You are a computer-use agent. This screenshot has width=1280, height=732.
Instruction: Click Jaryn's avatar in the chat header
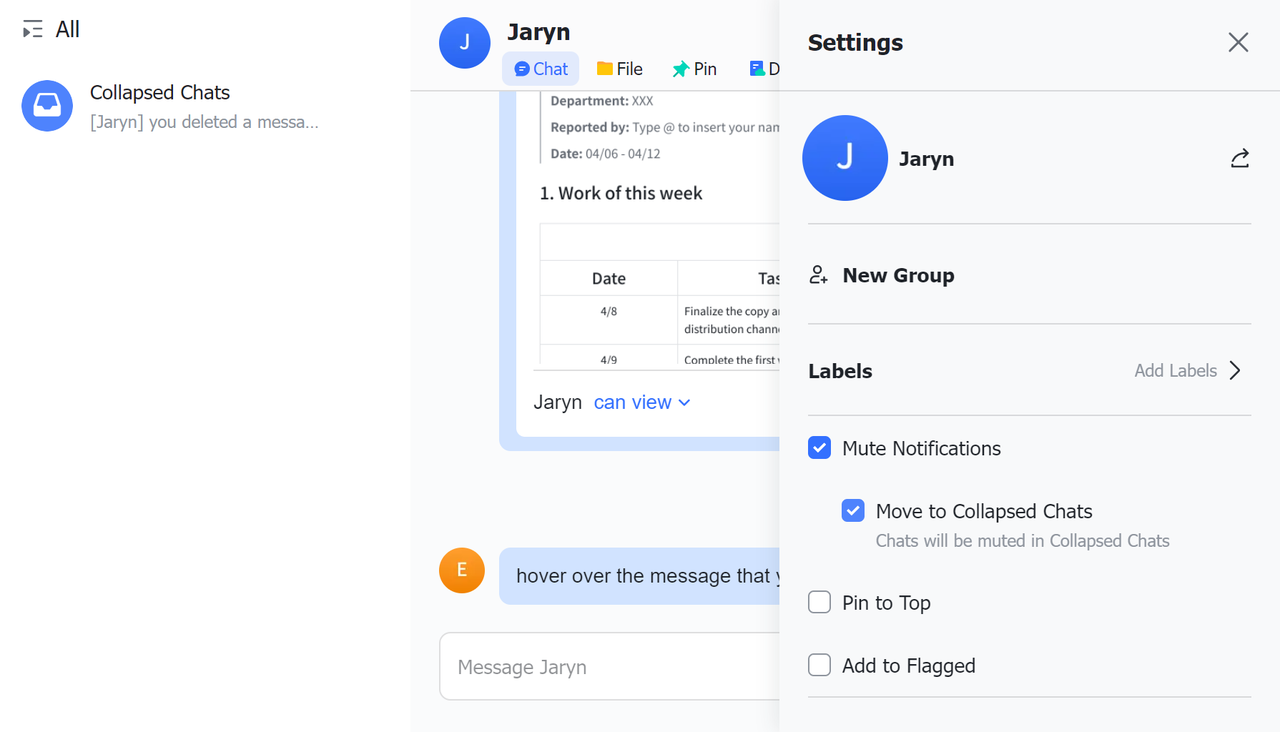[464, 43]
